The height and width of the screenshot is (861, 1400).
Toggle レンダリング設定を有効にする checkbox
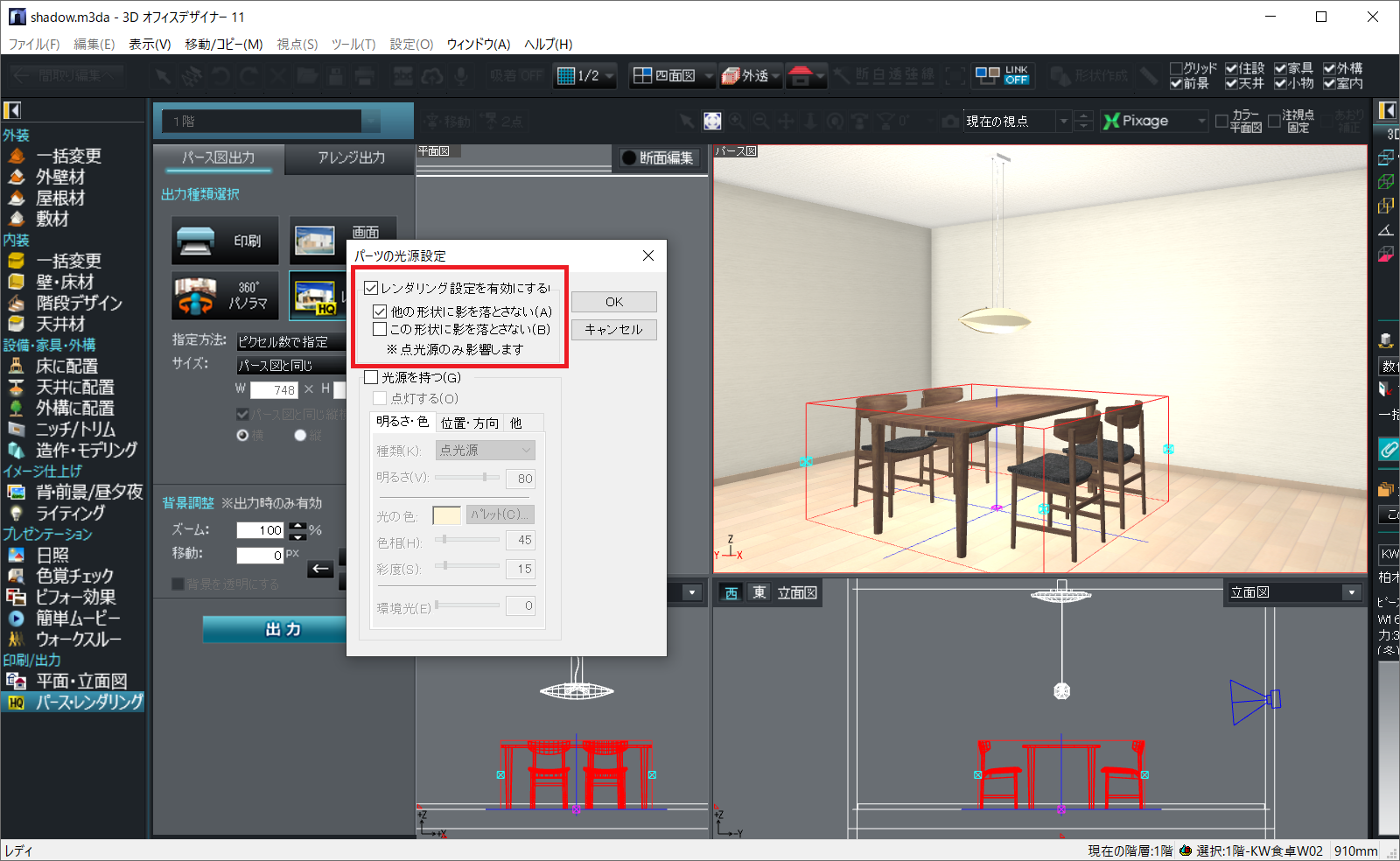coord(372,288)
